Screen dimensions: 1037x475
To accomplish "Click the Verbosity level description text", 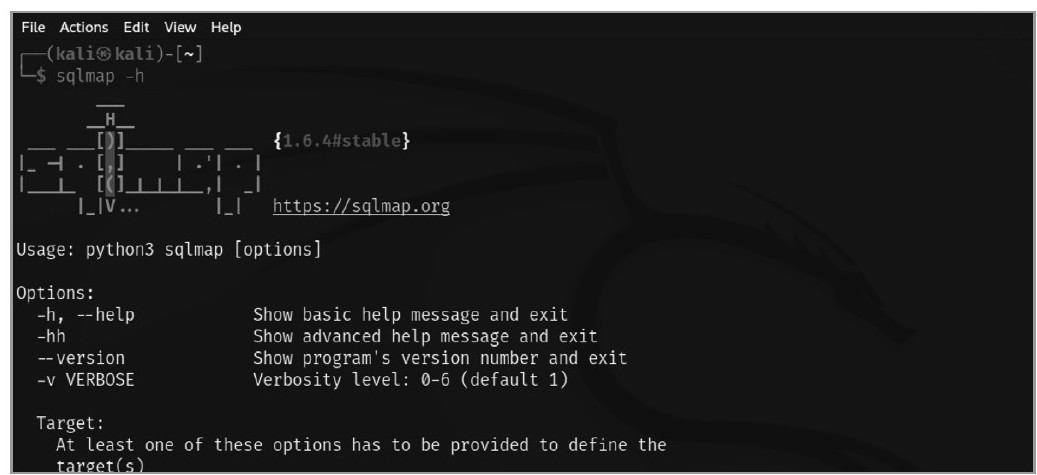I will pyautogui.click(x=410, y=380).
